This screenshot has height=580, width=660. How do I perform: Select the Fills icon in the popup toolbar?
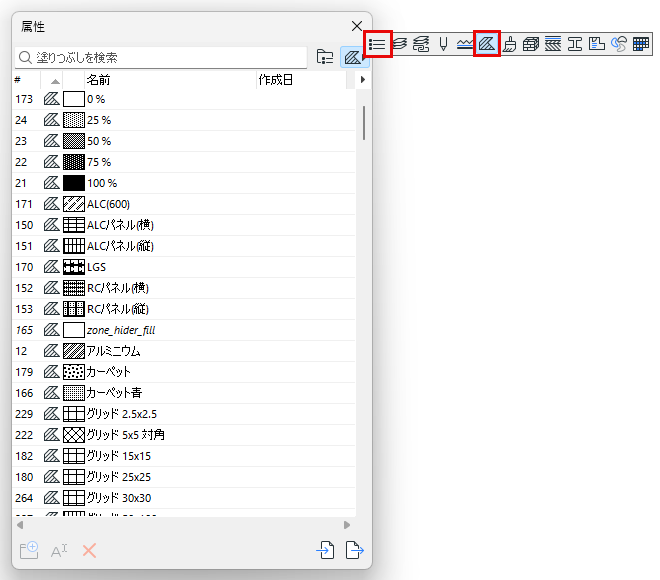[x=487, y=44]
